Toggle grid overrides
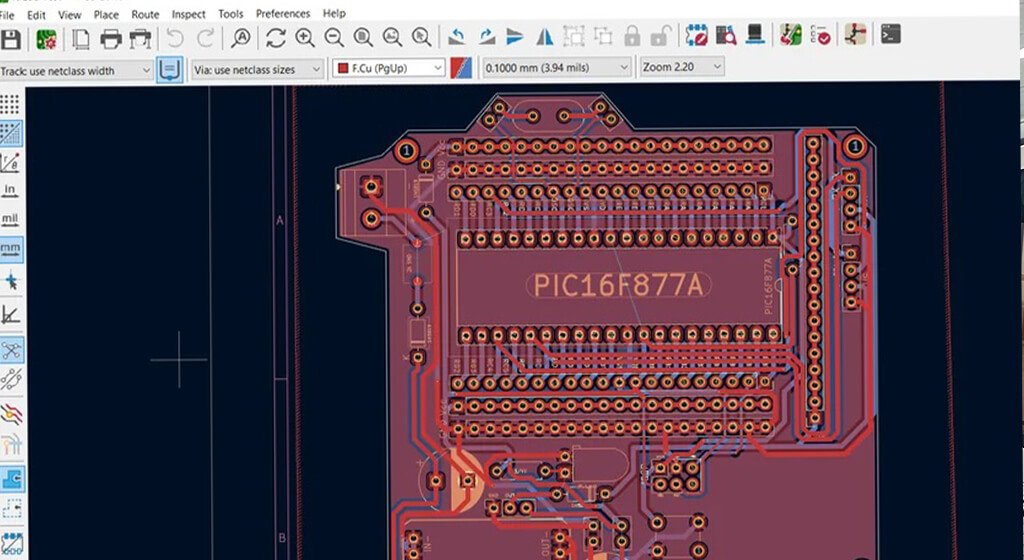Screen dimensions: 1024x560 [x=10, y=133]
